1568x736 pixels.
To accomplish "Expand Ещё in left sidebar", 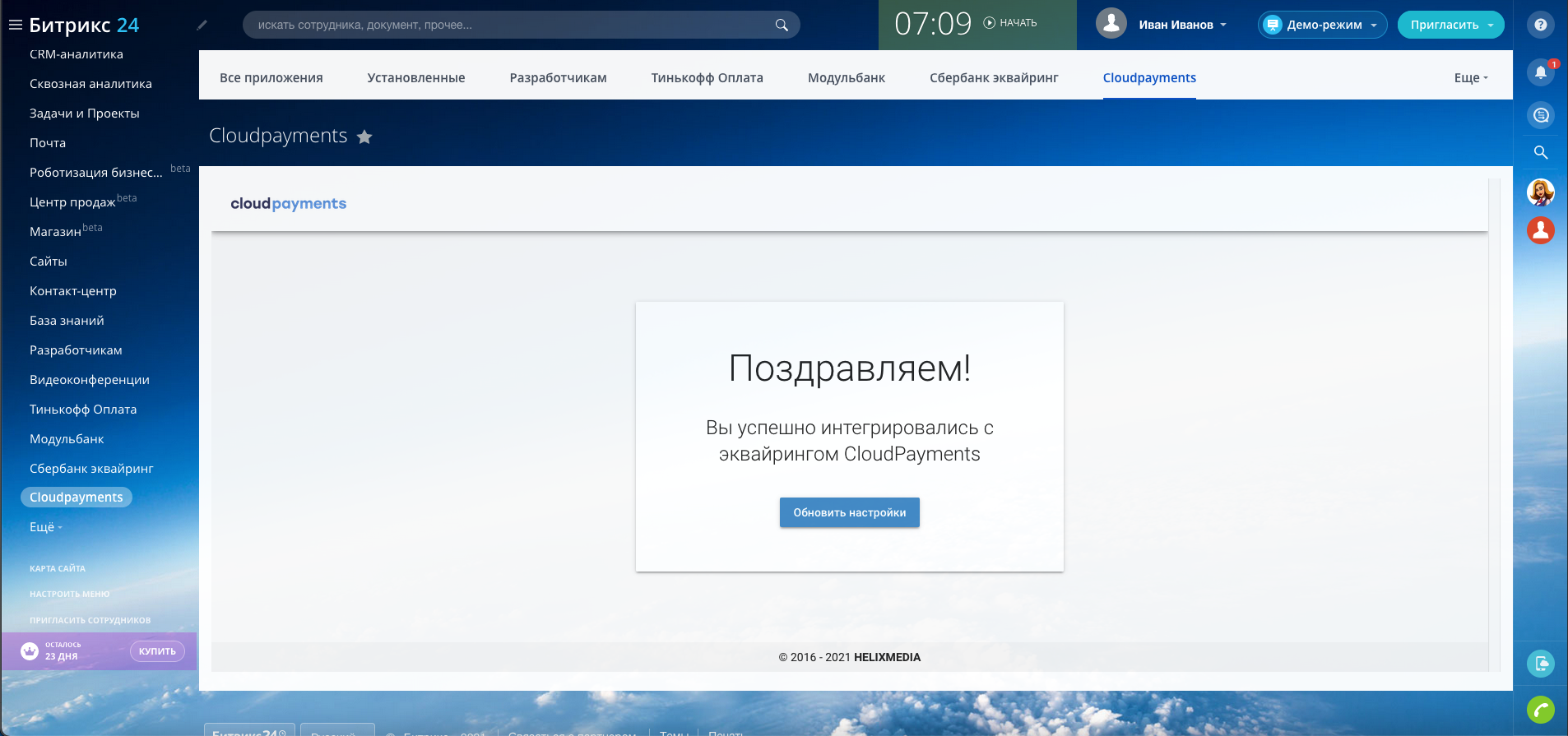I will (x=46, y=527).
